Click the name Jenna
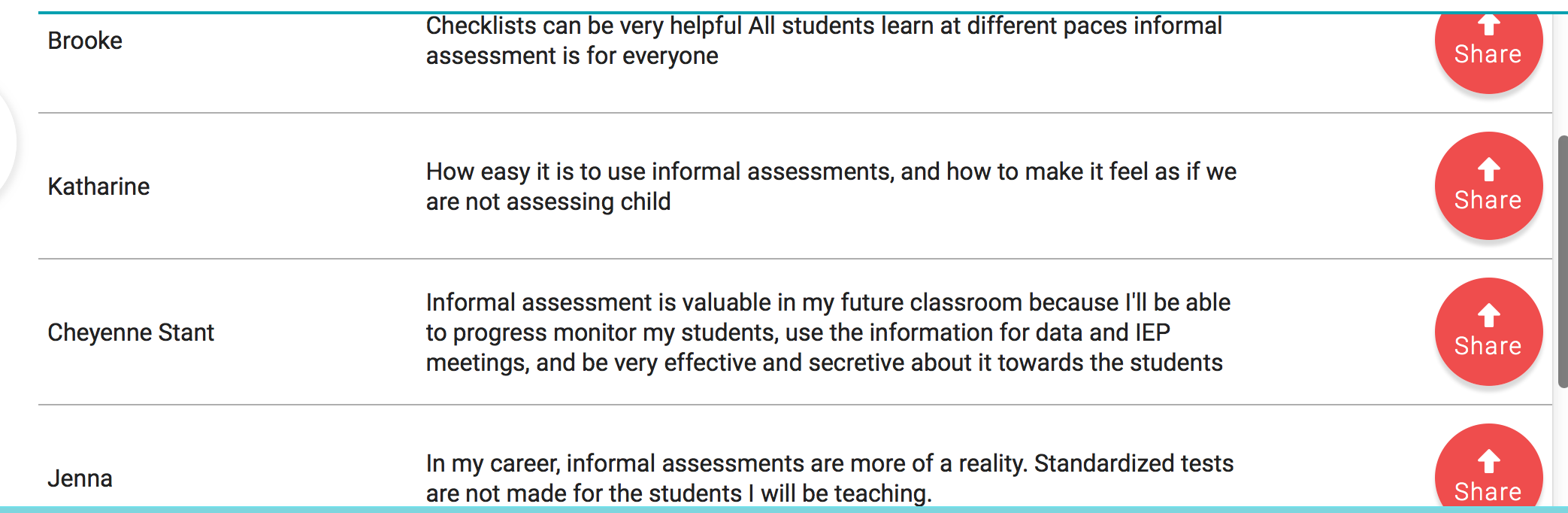Image resolution: width=1568 pixels, height=513 pixels. point(80,478)
